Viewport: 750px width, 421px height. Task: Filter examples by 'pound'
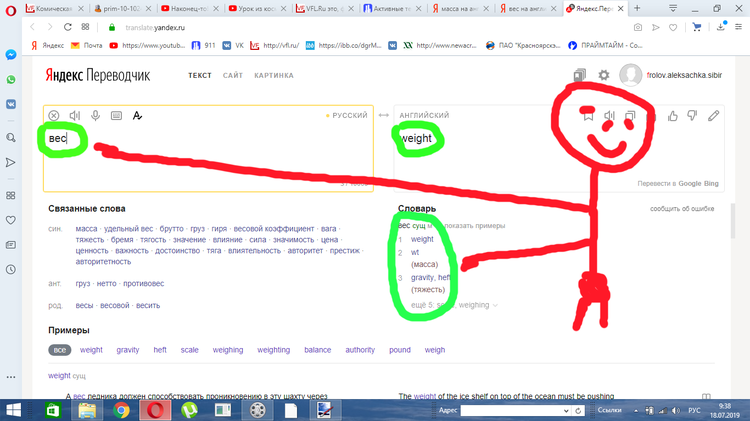point(400,350)
